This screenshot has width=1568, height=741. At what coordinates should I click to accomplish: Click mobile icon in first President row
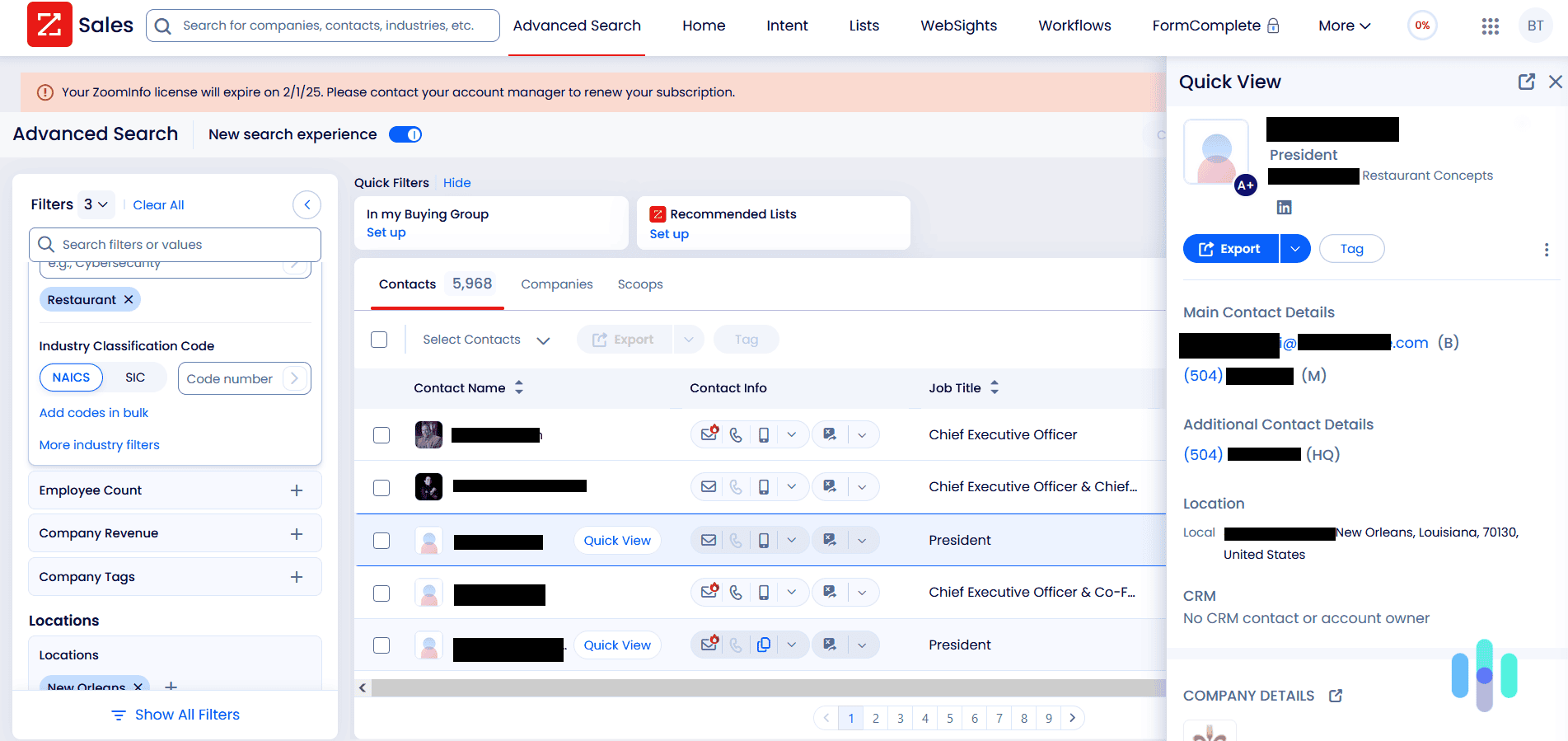764,540
